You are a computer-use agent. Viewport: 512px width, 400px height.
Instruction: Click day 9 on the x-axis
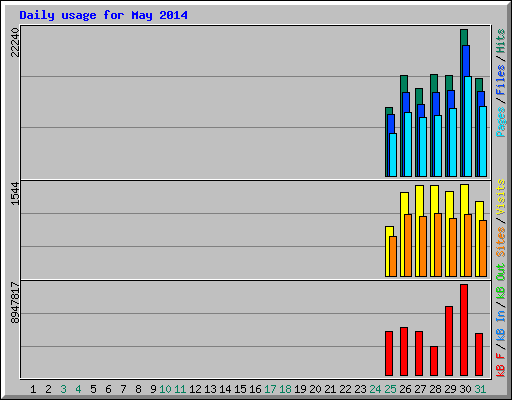pyautogui.click(x=153, y=389)
